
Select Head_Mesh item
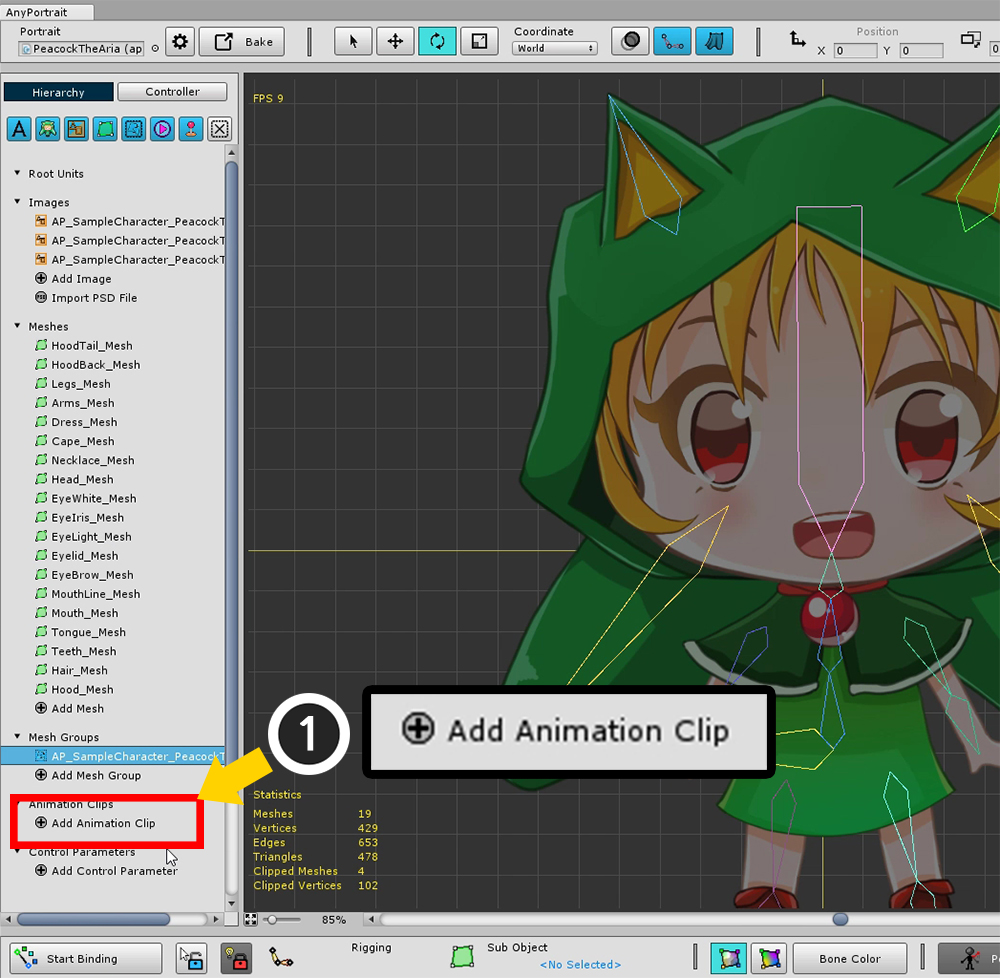click(x=74, y=479)
